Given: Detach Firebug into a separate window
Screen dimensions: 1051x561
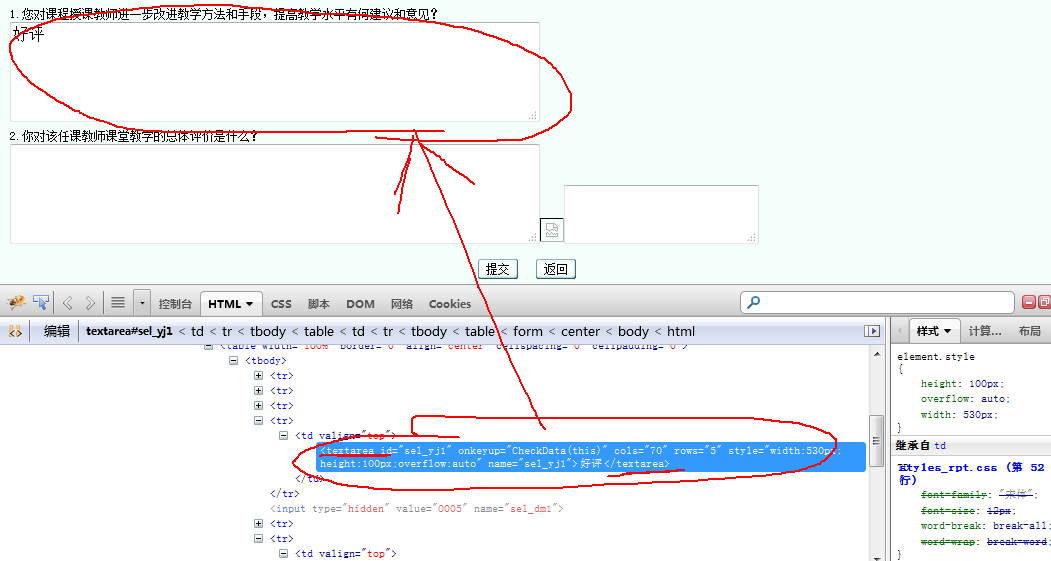Looking at the screenshot, I should point(1044,302).
